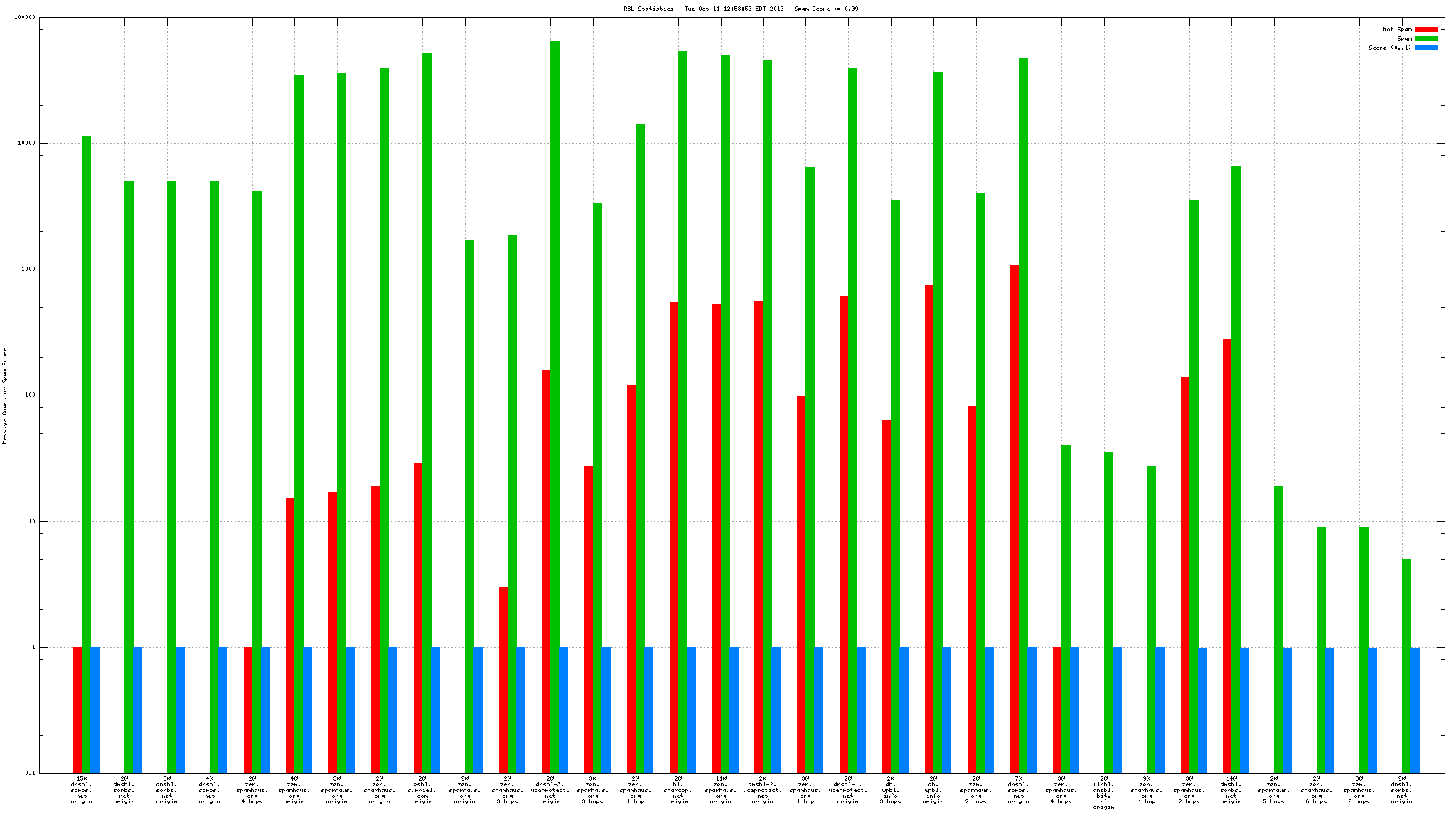This screenshot has height=819, width=1456.
Task: Click the virbl.dnsbl.bit.nl origin x-axis label
Action: click(x=1103, y=793)
